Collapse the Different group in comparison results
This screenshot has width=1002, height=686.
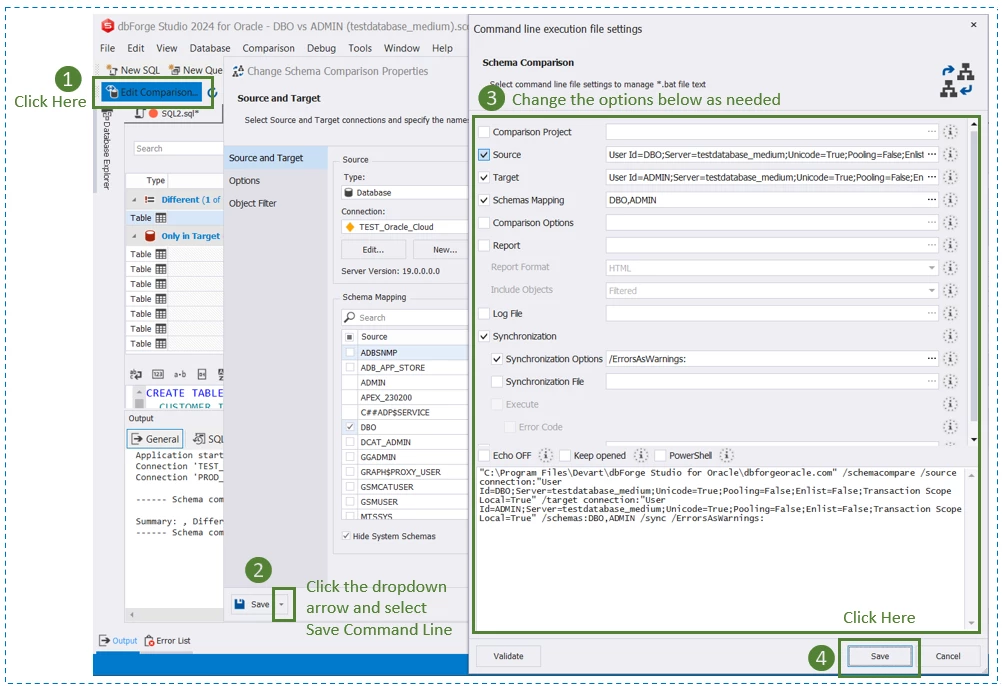click(x=134, y=200)
